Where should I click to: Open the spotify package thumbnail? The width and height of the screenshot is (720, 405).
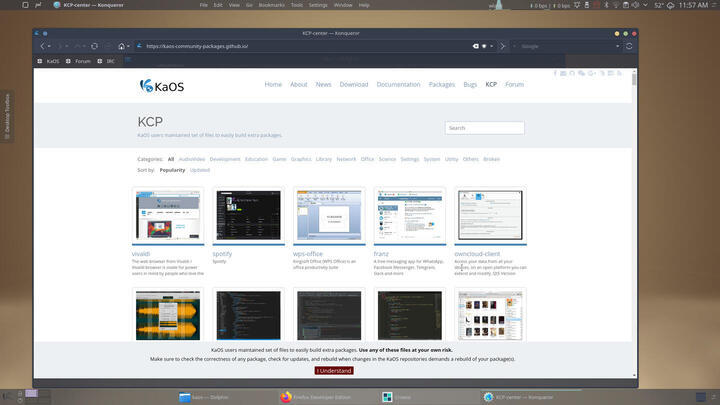pos(248,215)
